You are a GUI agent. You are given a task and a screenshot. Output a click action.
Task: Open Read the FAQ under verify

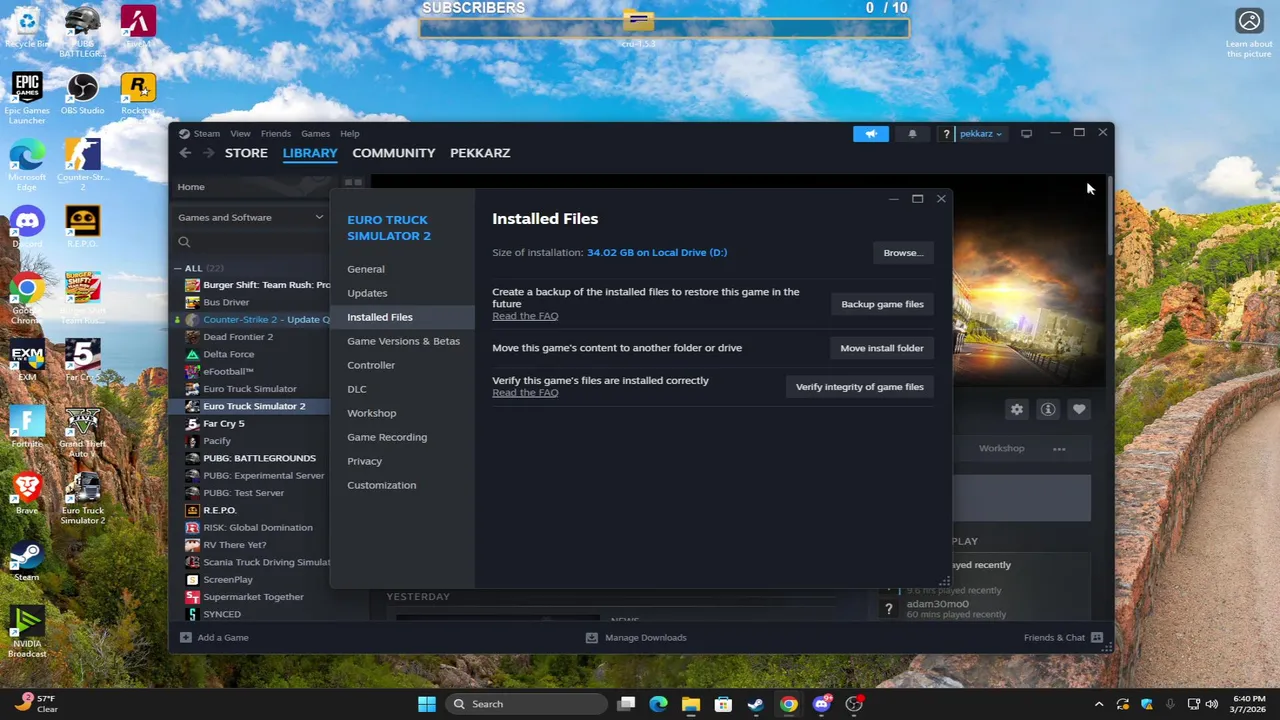click(x=525, y=392)
